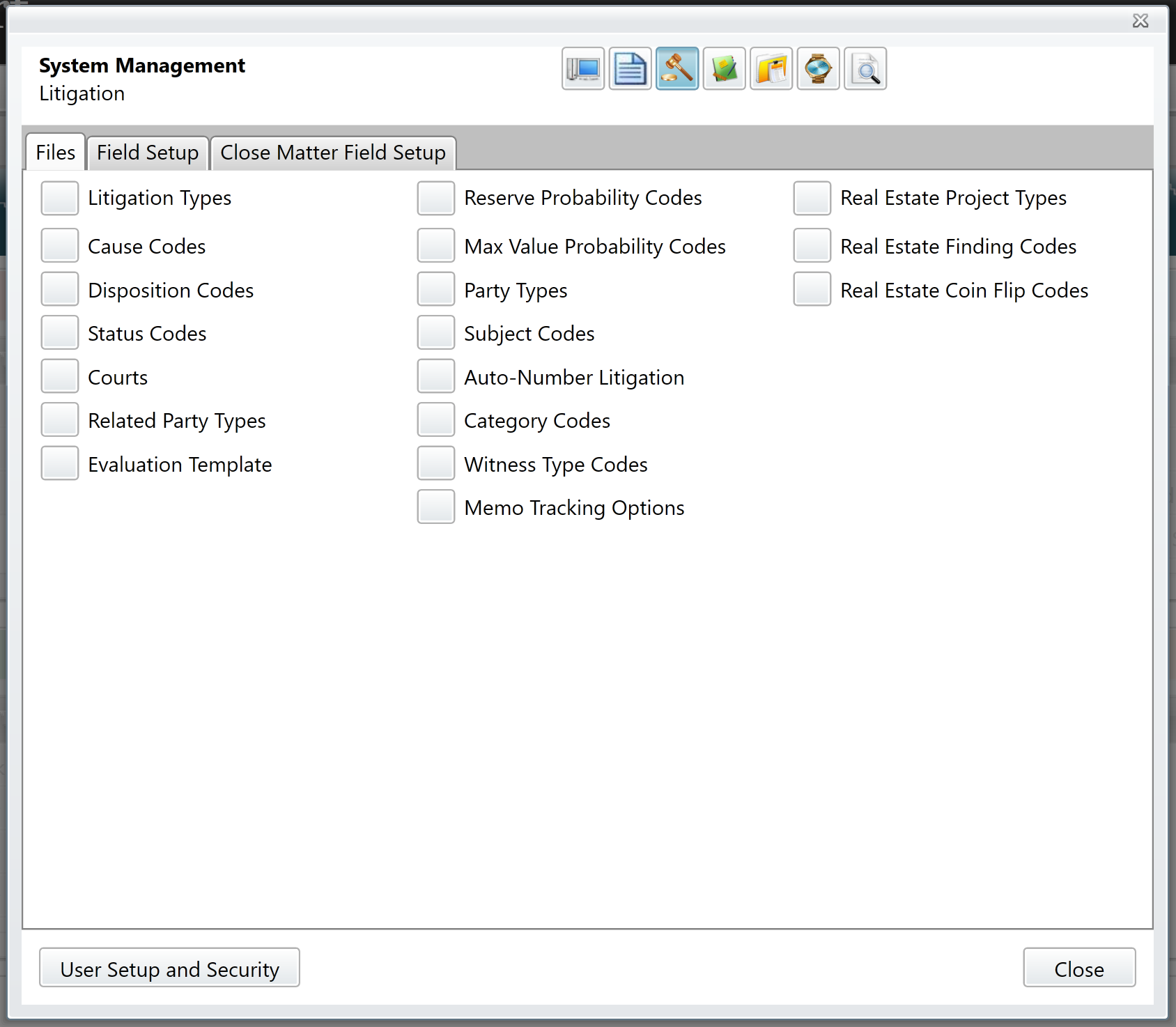
Task: Enable the Cause Codes checkbox
Action: coord(59,245)
